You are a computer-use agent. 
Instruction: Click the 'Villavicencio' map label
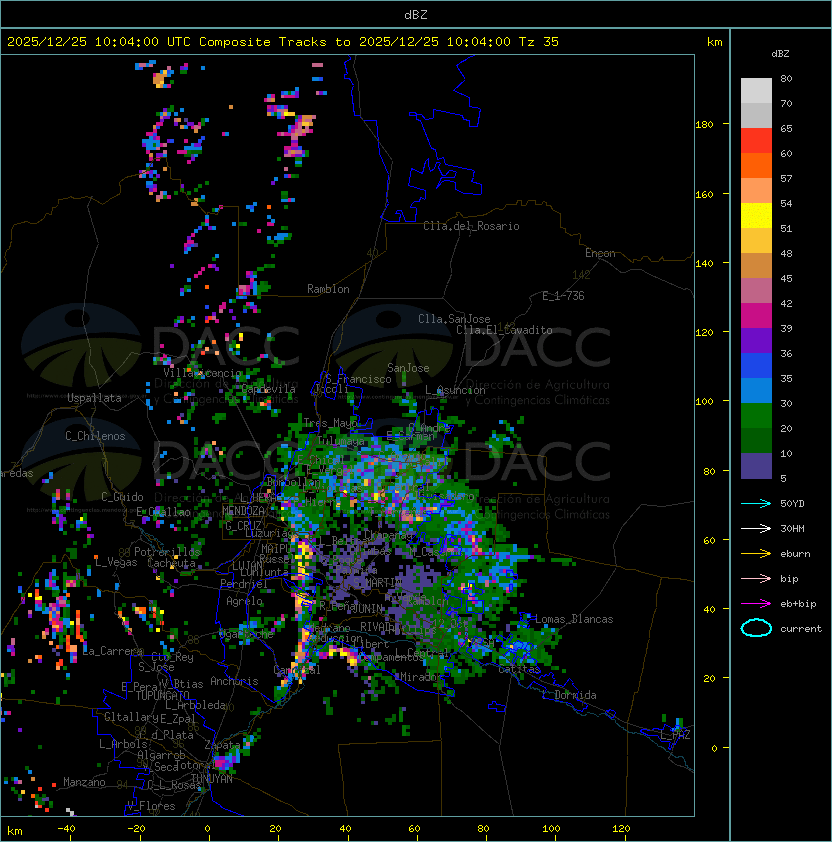(x=202, y=373)
